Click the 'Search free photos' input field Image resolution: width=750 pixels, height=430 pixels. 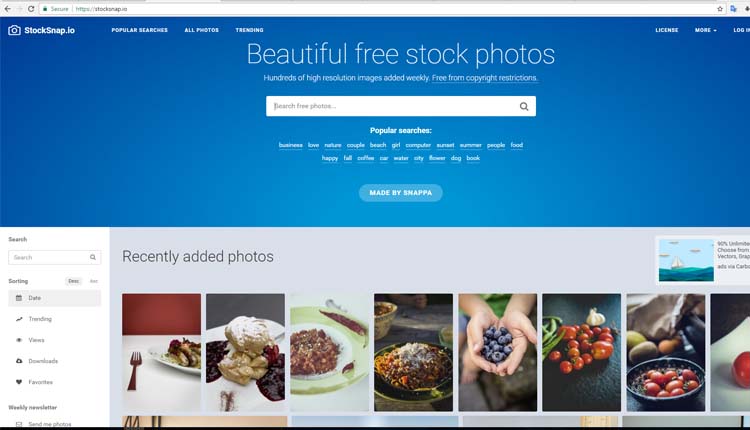point(392,106)
